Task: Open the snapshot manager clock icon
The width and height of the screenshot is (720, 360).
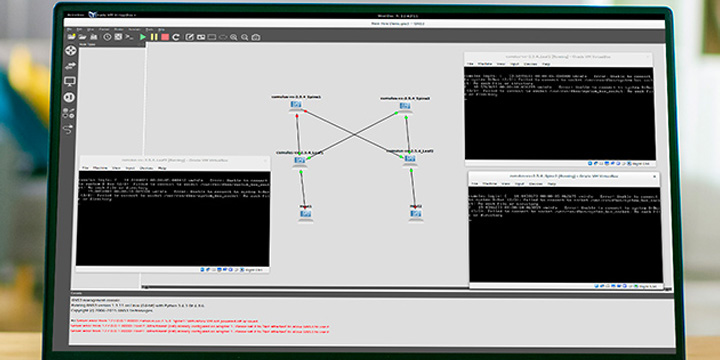Action: pyautogui.click(x=107, y=37)
